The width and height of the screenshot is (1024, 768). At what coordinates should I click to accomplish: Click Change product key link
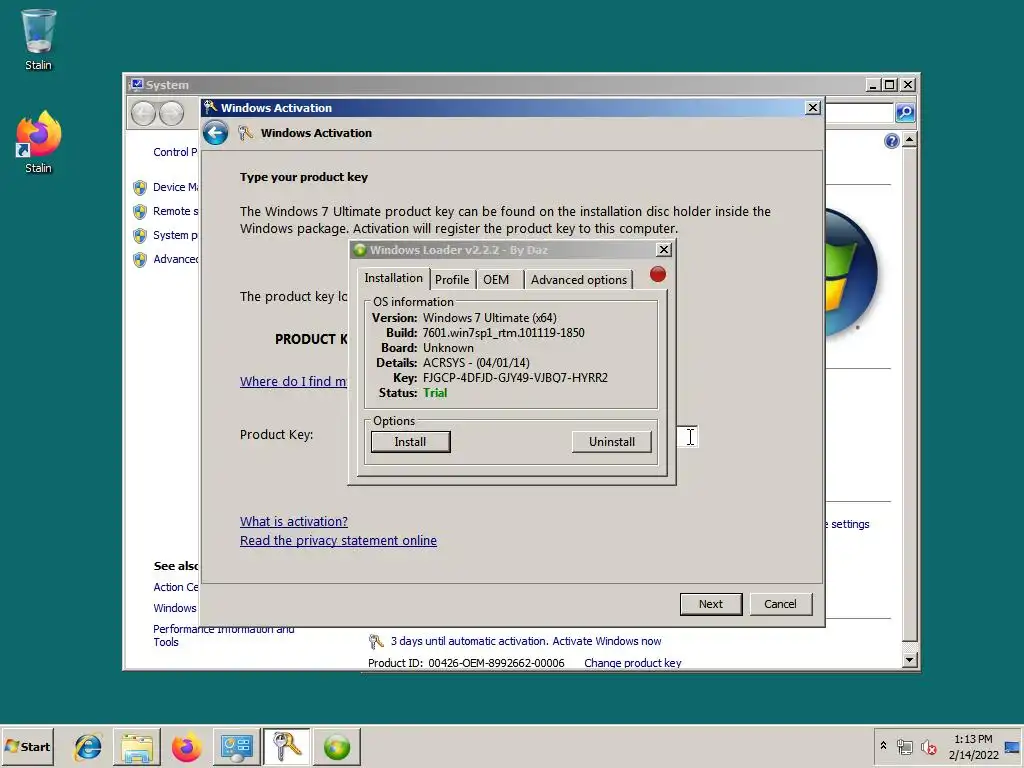(x=633, y=663)
